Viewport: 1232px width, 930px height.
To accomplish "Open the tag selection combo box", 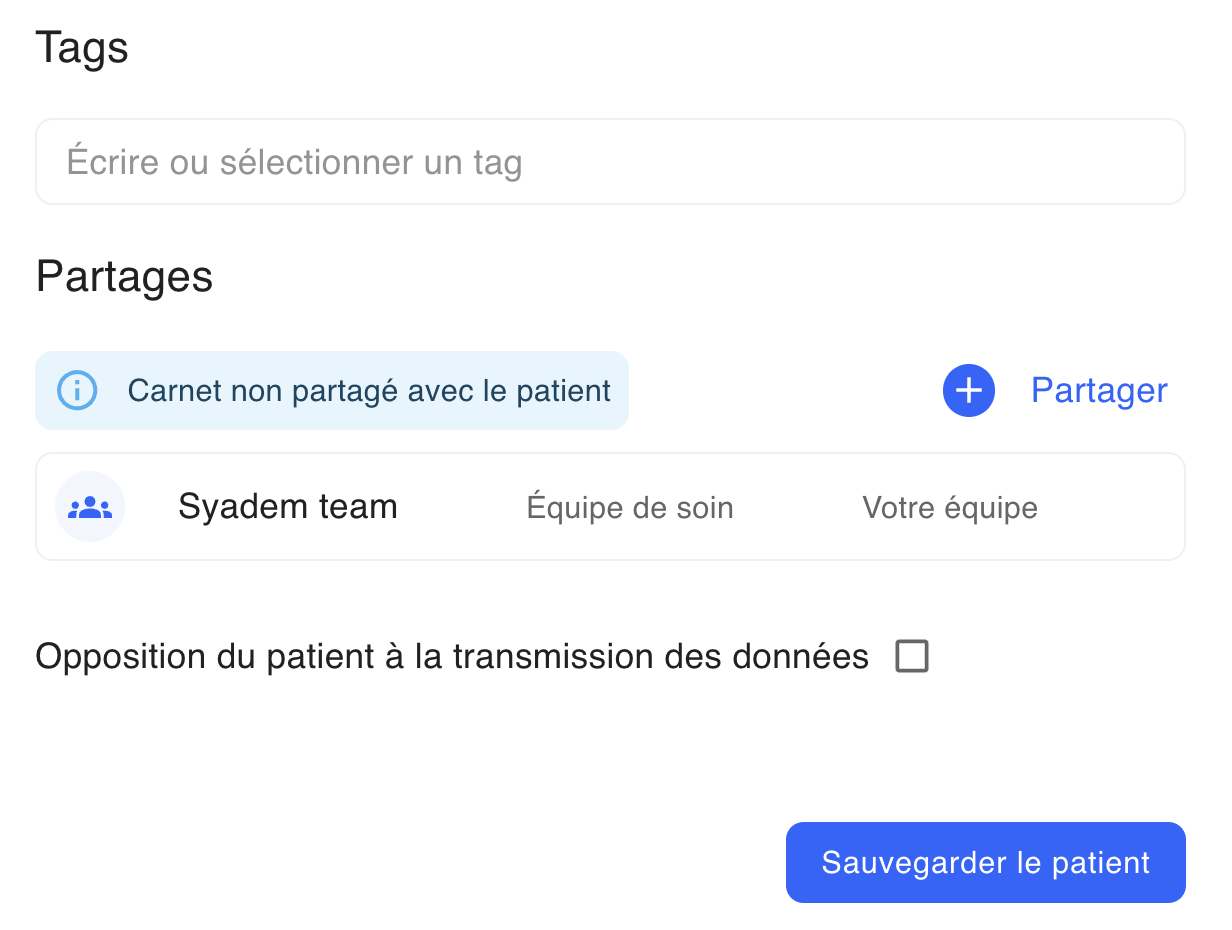I will coord(610,162).
